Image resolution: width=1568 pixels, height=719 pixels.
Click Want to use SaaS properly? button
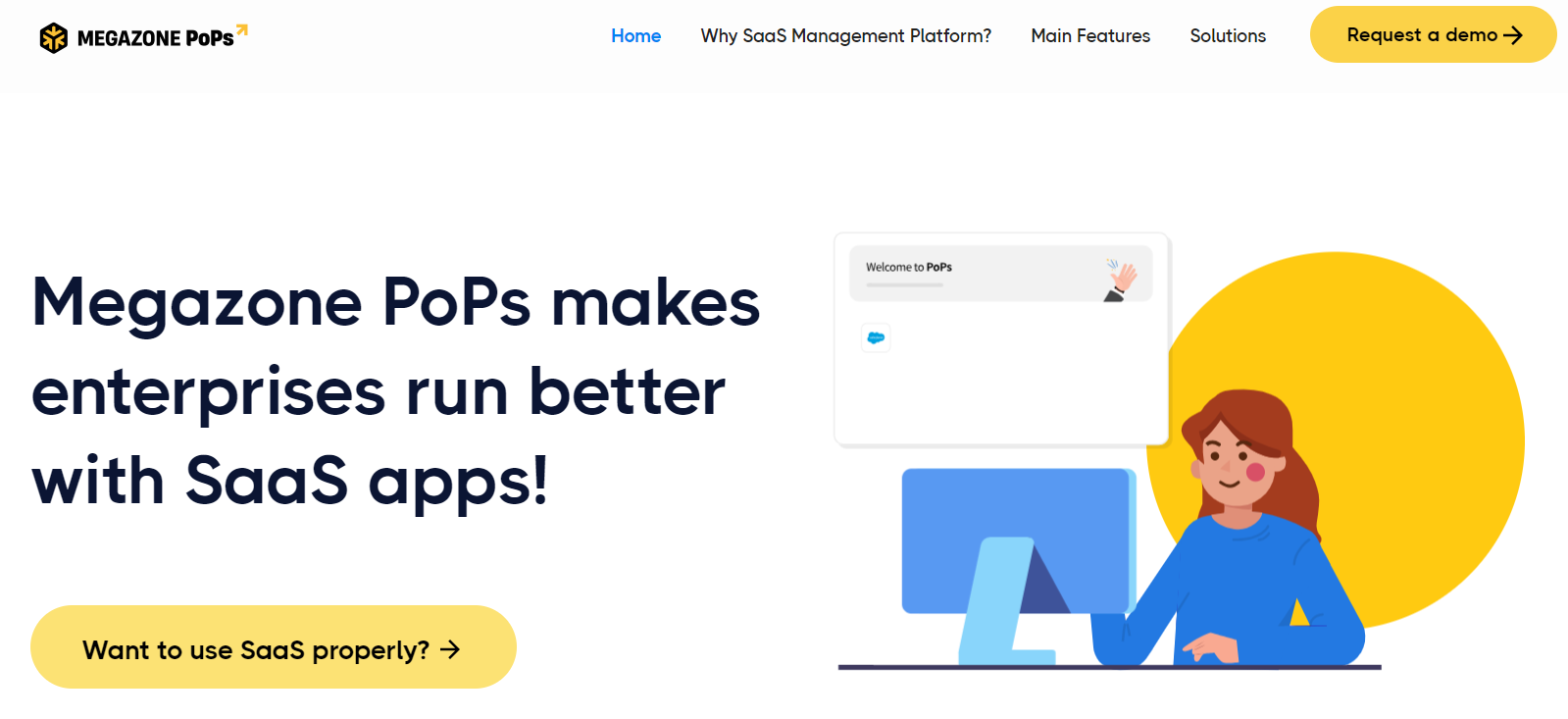click(x=274, y=647)
